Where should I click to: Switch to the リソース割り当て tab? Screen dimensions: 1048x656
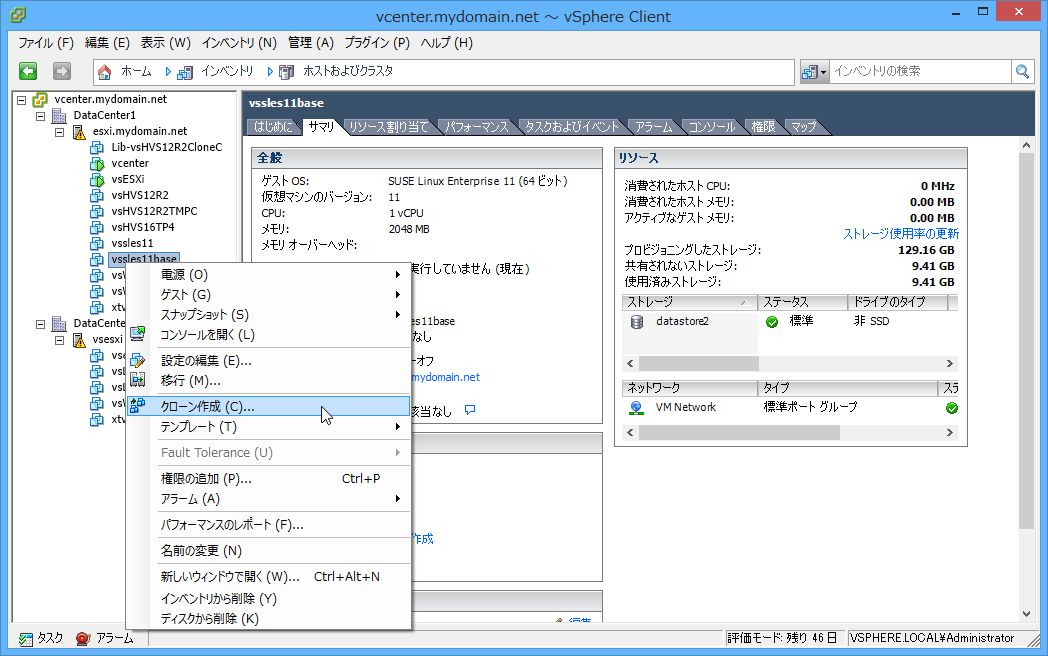(389, 126)
